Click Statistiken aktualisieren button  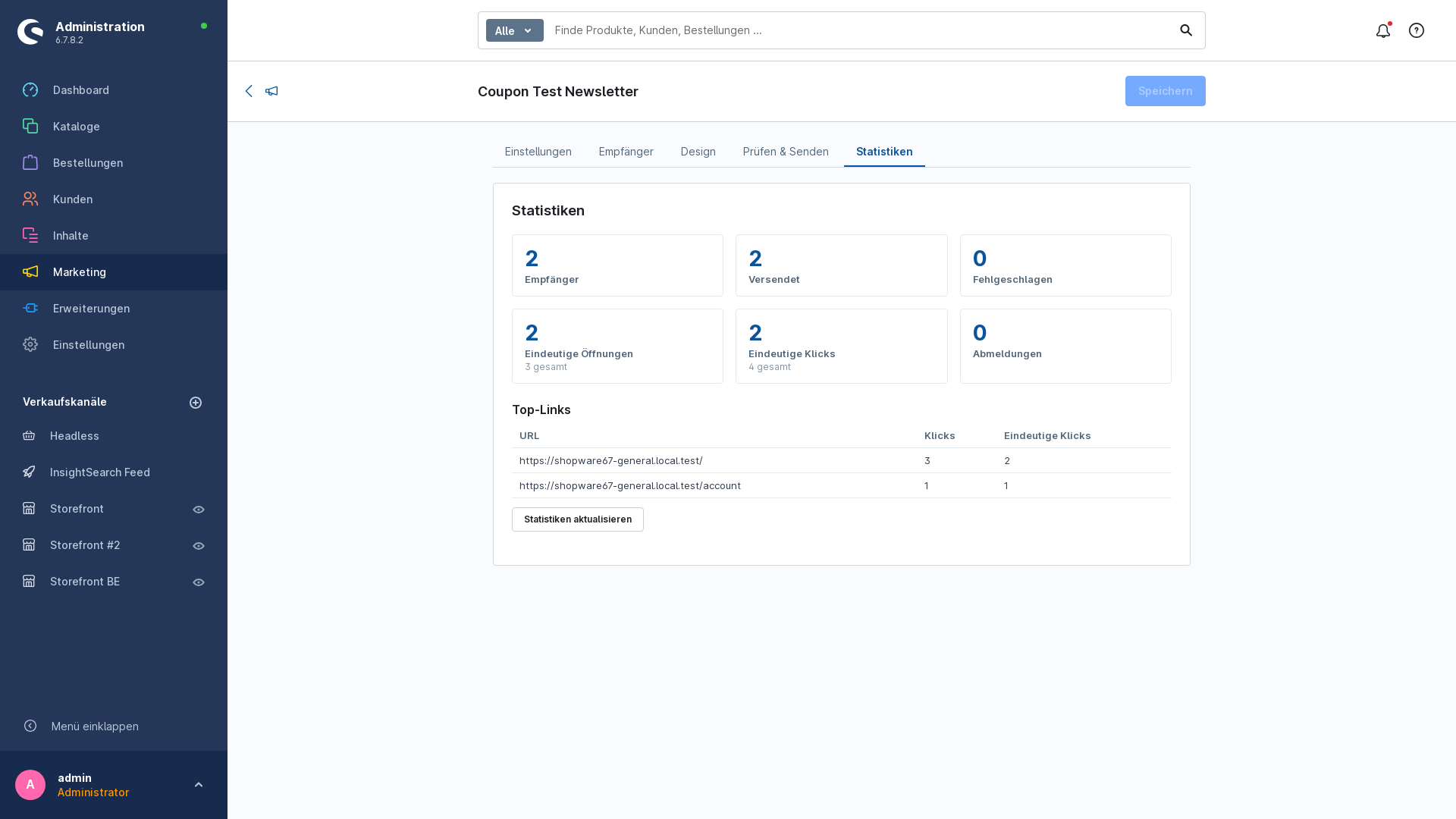tap(578, 519)
